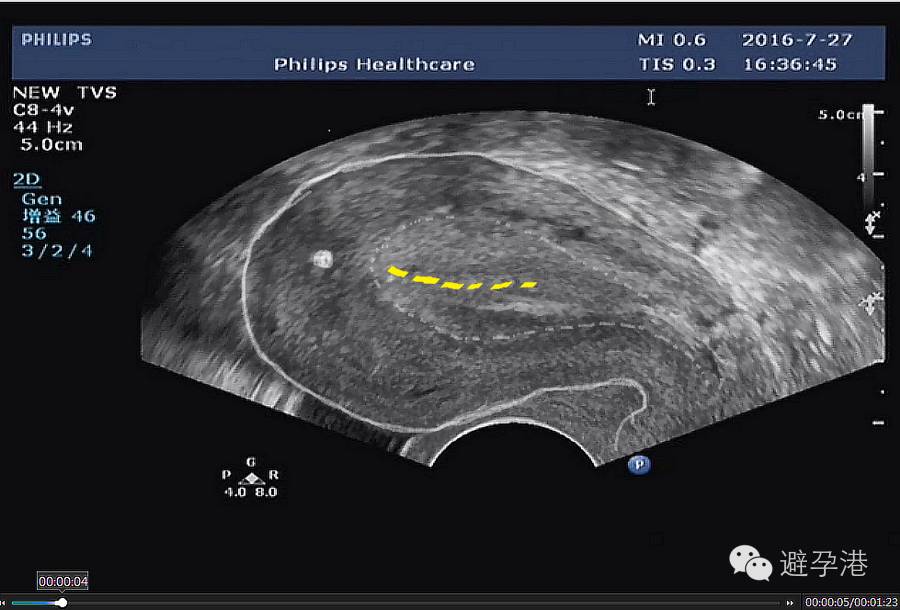Viewport: 900px width, 610px height.
Task: Select the lower focal zone arrow marker
Action: click(x=871, y=302)
